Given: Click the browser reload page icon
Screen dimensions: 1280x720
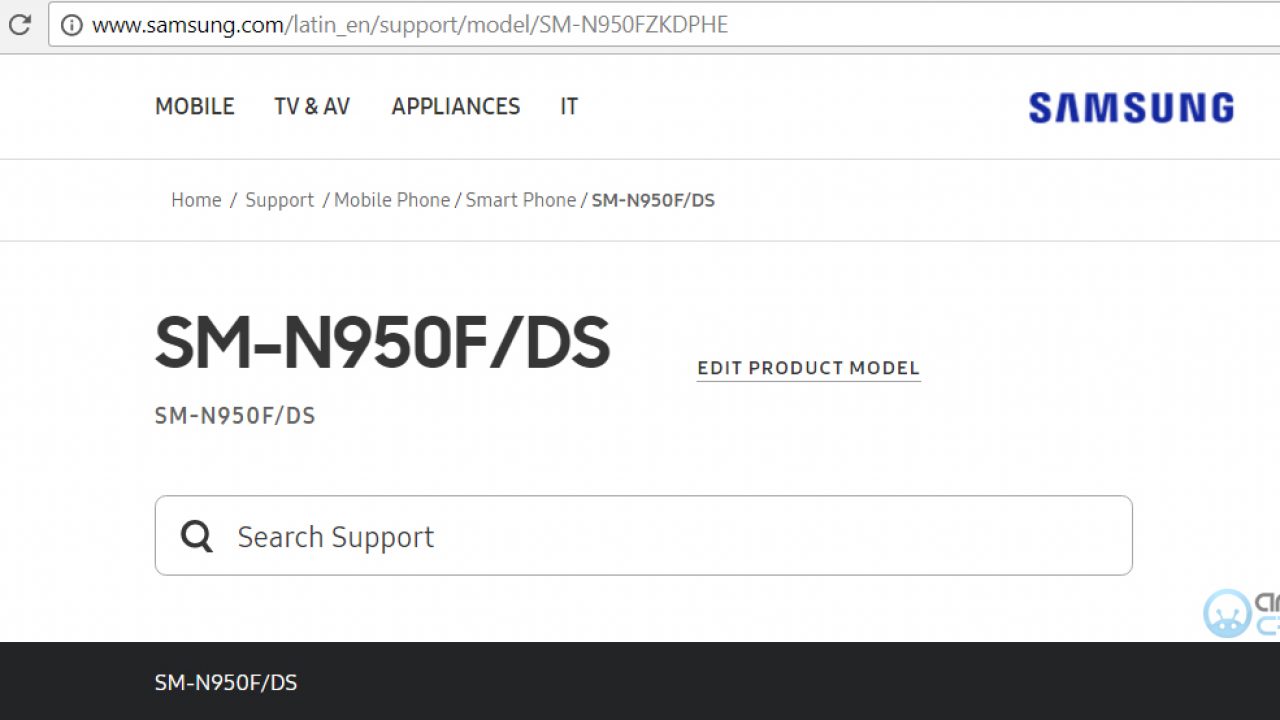Looking at the screenshot, I should (x=19, y=25).
